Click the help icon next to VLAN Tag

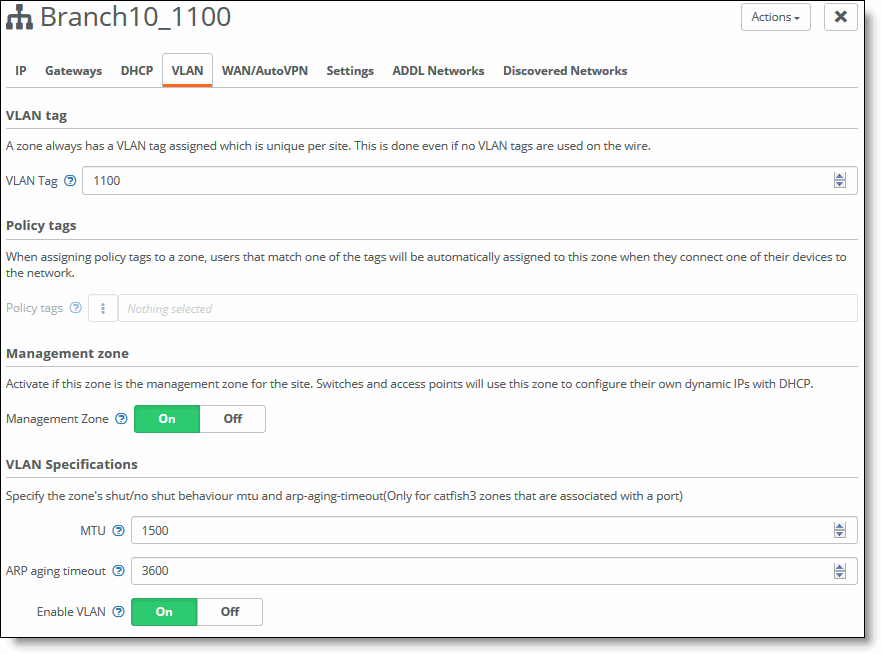coord(70,181)
